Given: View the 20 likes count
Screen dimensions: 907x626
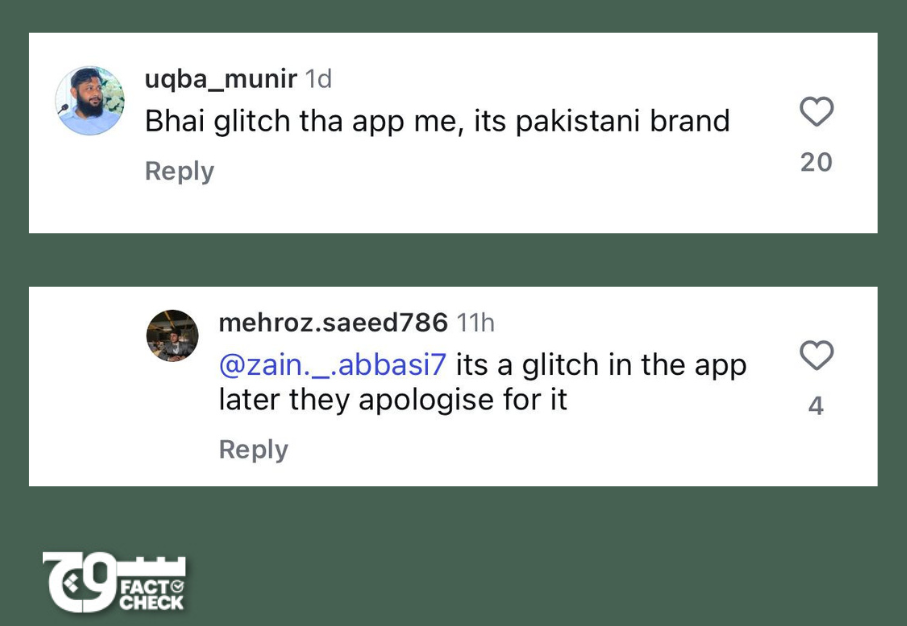Looking at the screenshot, I should pyautogui.click(x=816, y=162).
